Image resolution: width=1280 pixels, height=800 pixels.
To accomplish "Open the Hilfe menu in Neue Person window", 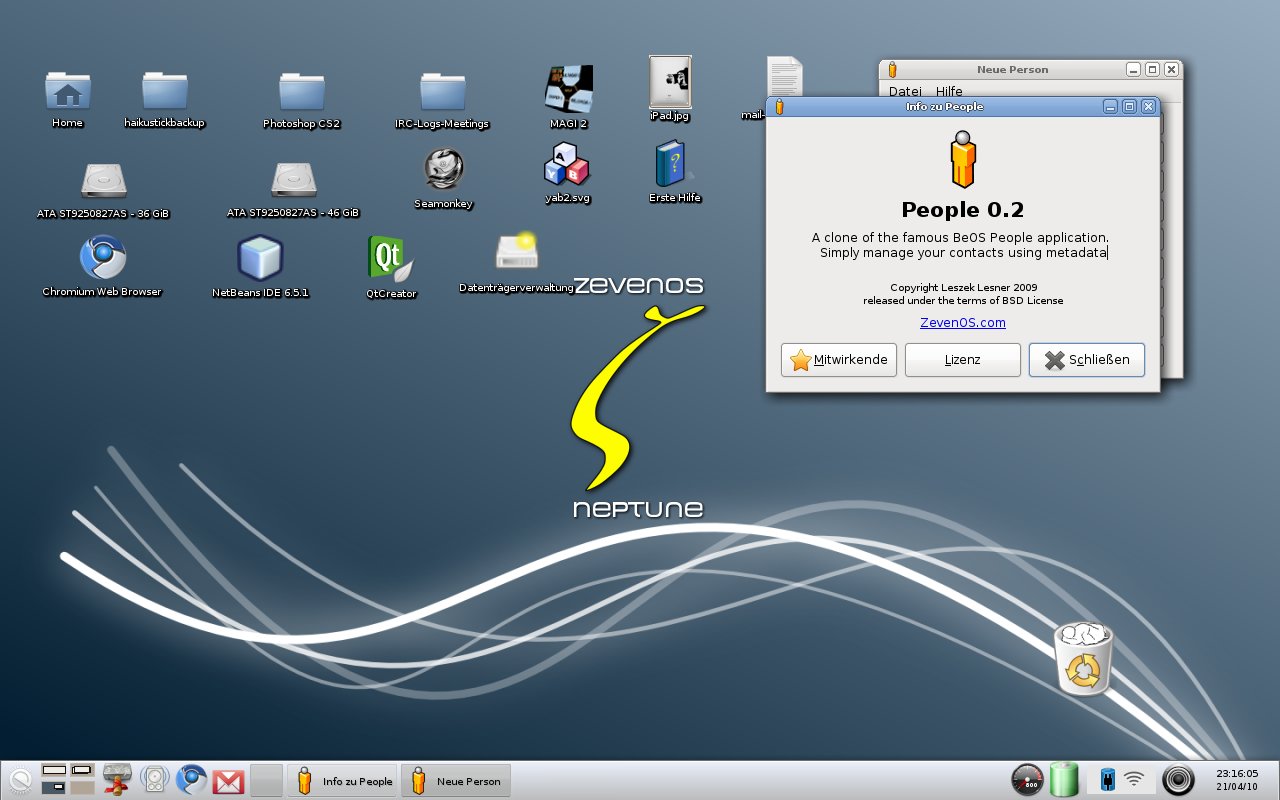I will [x=949, y=91].
